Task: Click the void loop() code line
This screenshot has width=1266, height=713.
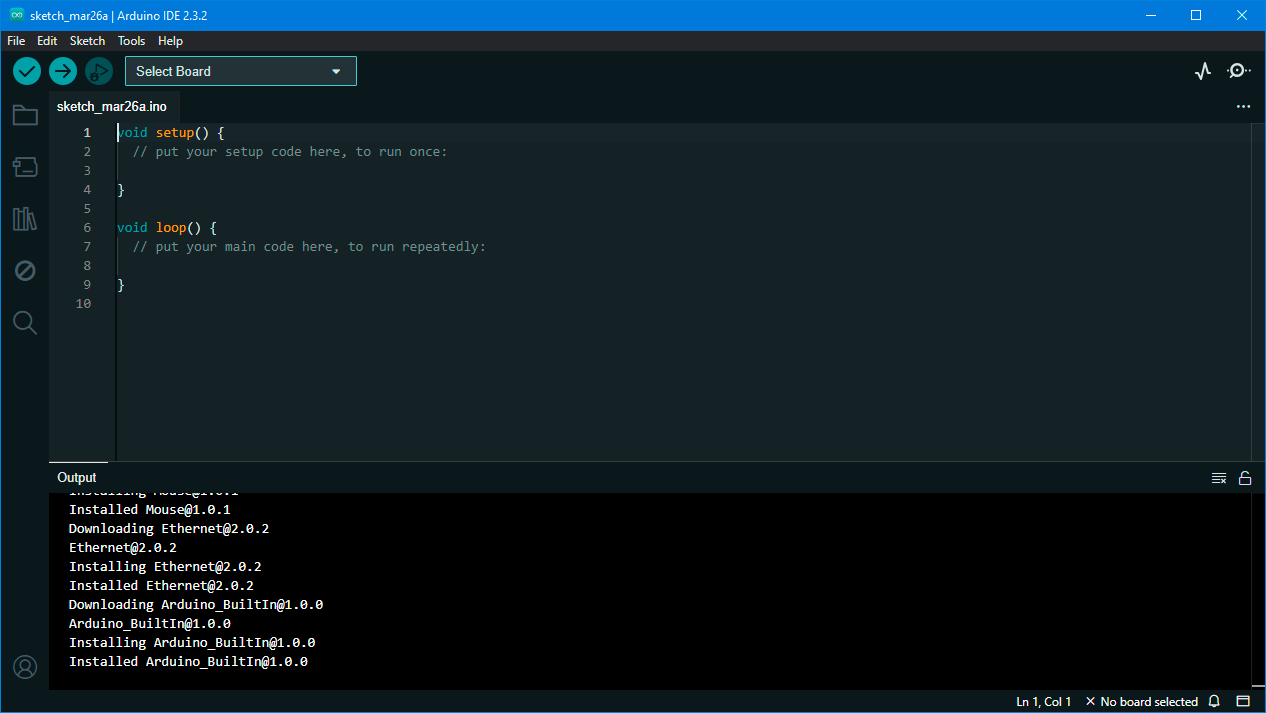Action: pyautogui.click(x=167, y=228)
